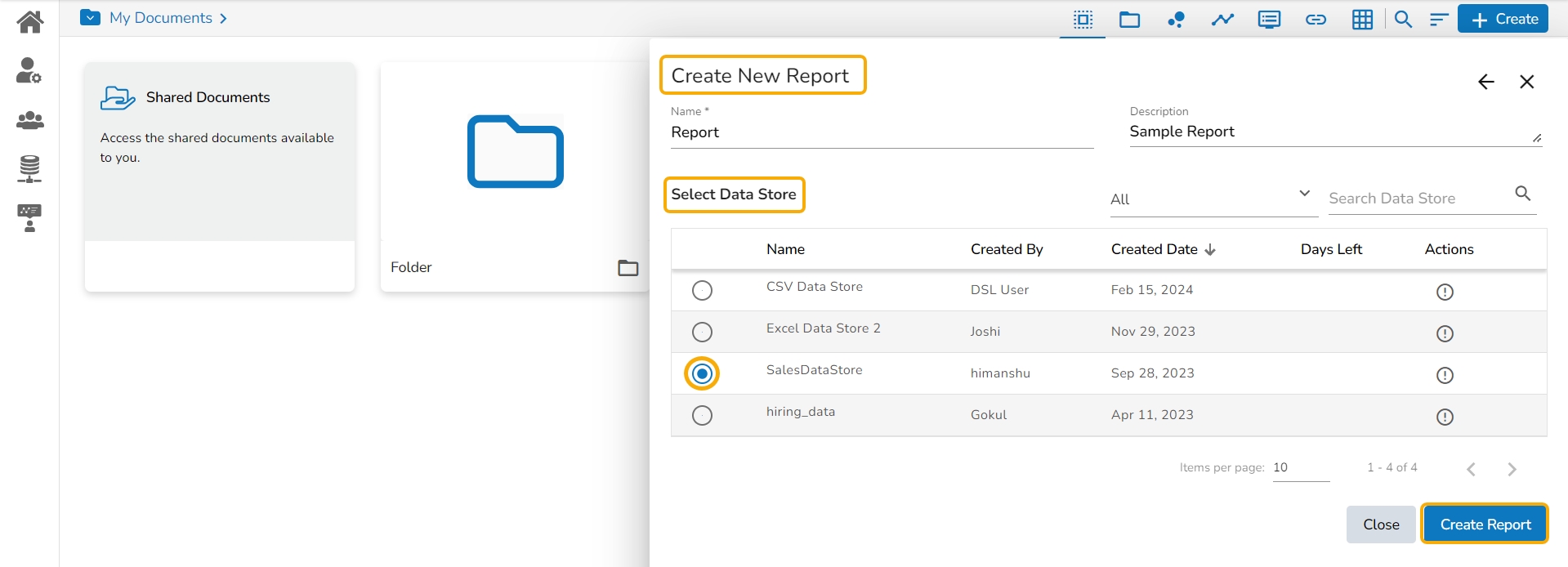
Task: Click the Create Report button
Action: pyautogui.click(x=1485, y=525)
